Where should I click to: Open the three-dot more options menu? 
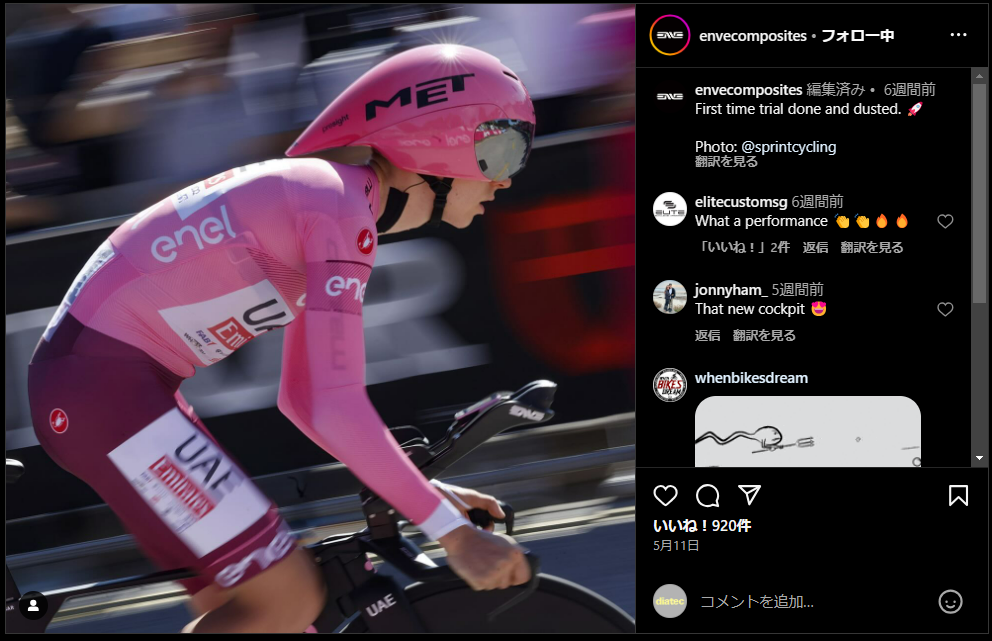point(958,35)
